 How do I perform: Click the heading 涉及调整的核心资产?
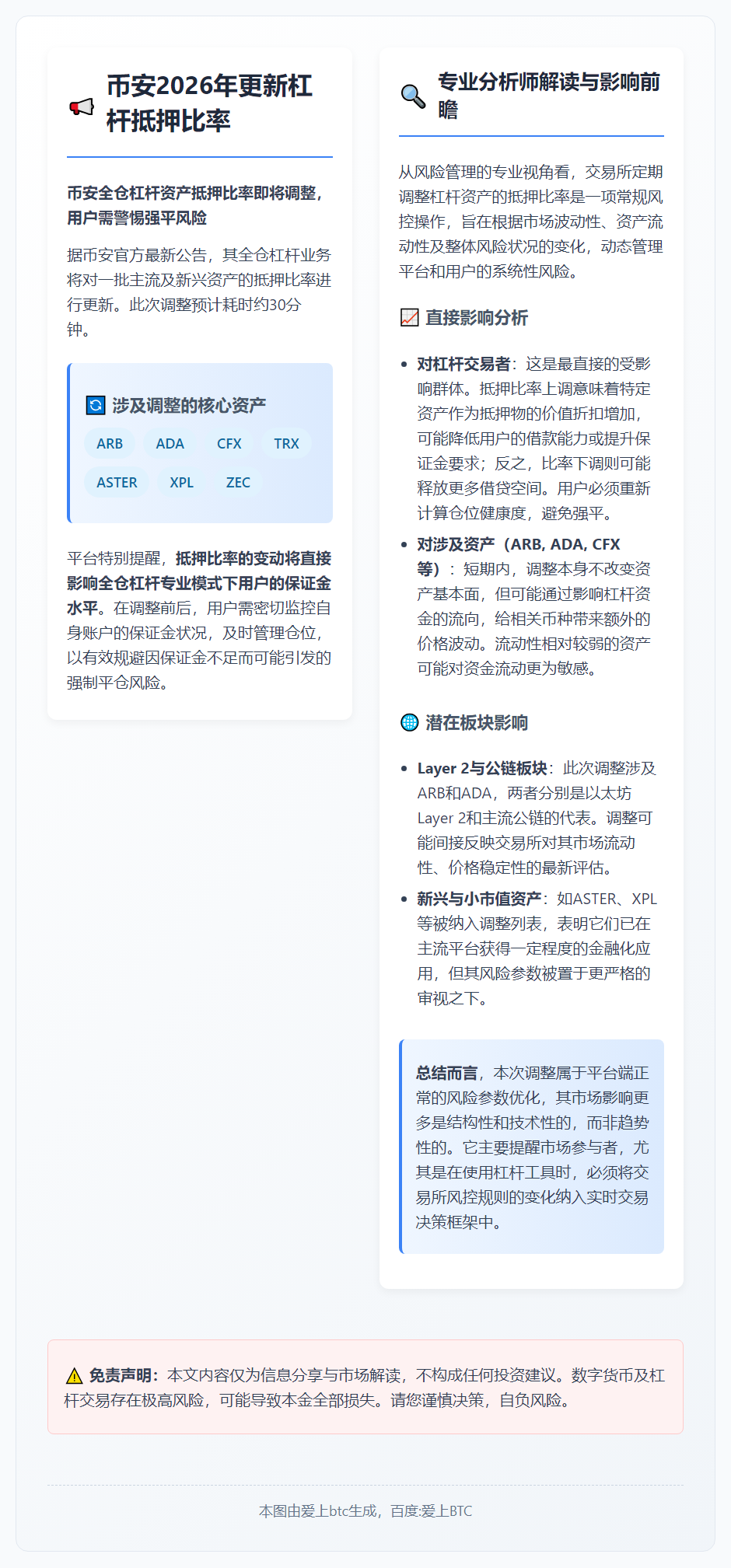pos(189,405)
